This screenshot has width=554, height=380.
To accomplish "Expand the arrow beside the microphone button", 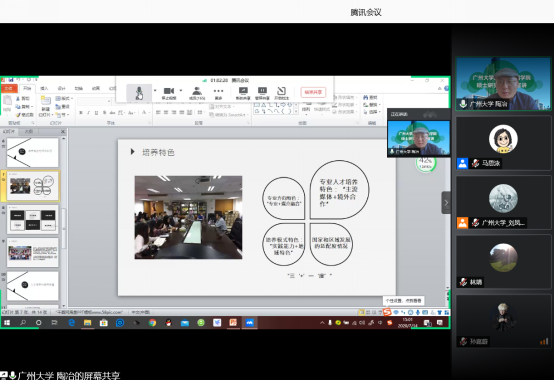I will [155, 90].
